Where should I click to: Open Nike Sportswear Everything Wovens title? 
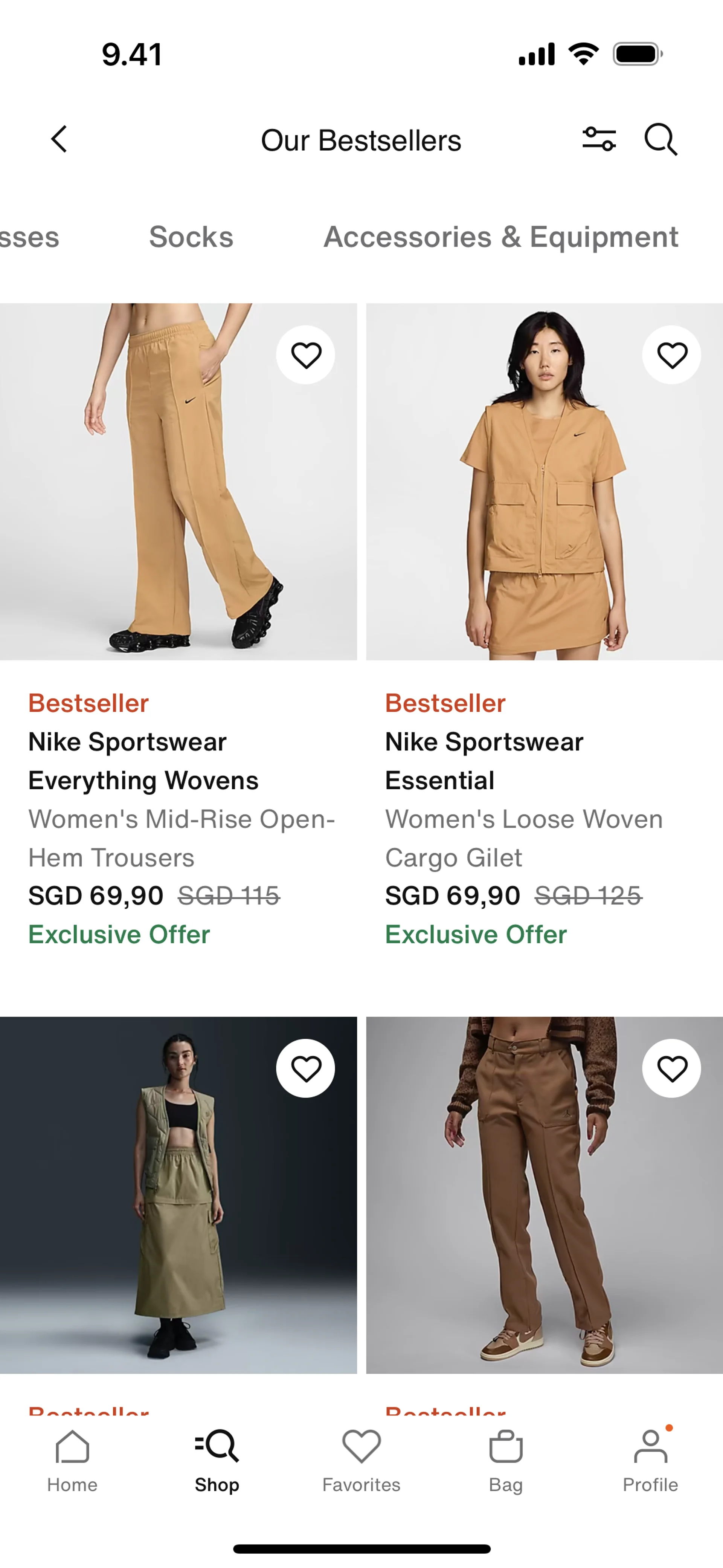143,761
